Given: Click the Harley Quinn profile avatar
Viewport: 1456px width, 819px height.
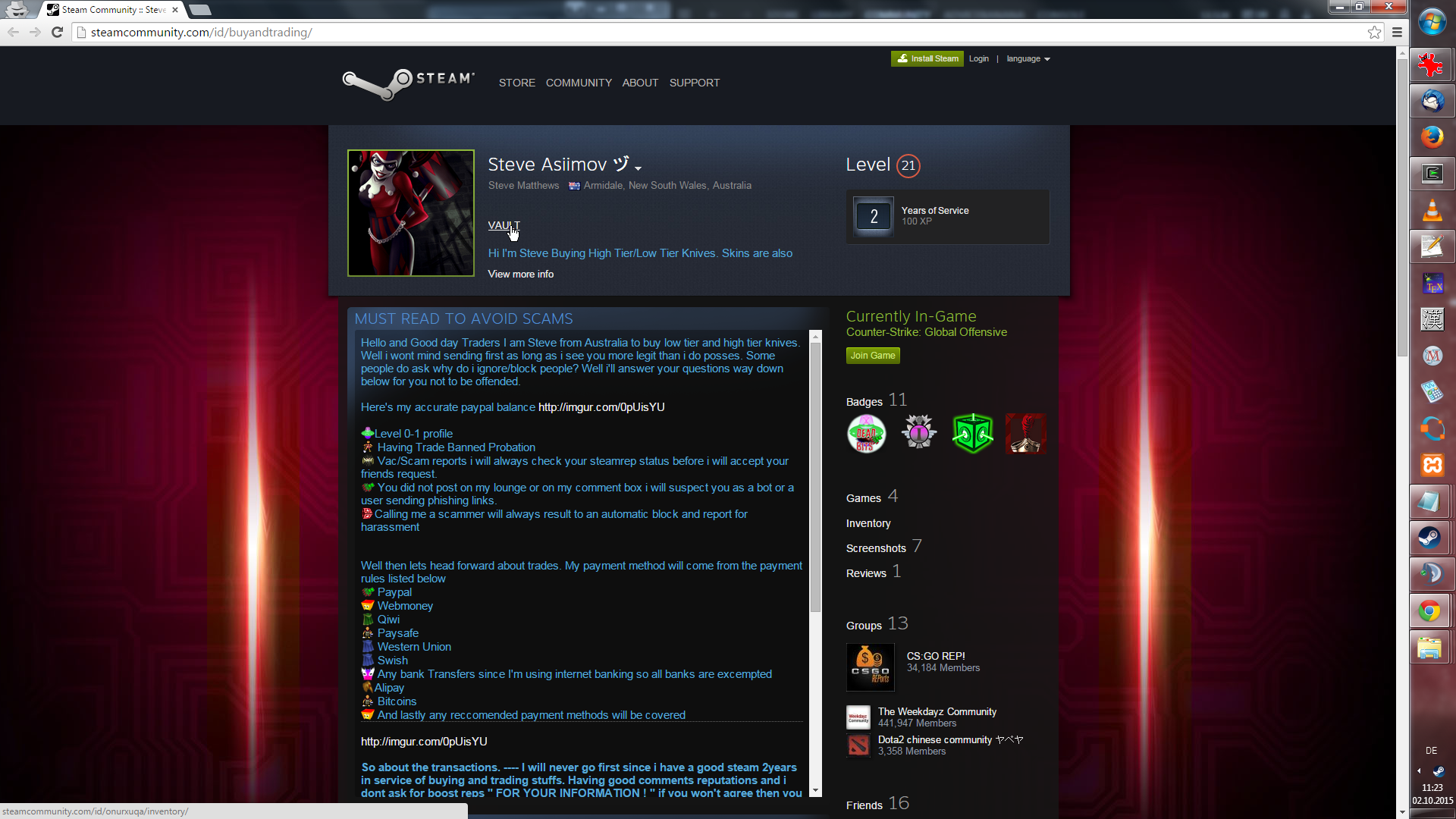Looking at the screenshot, I should coord(410,213).
